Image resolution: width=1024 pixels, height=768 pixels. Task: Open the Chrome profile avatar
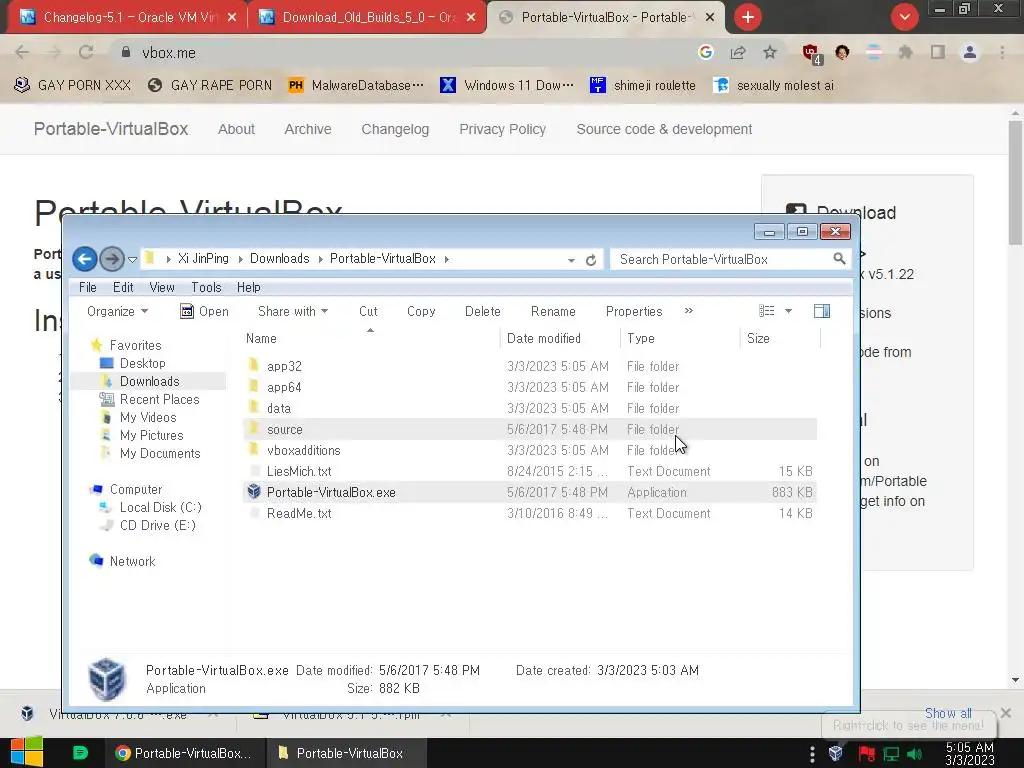(x=970, y=53)
